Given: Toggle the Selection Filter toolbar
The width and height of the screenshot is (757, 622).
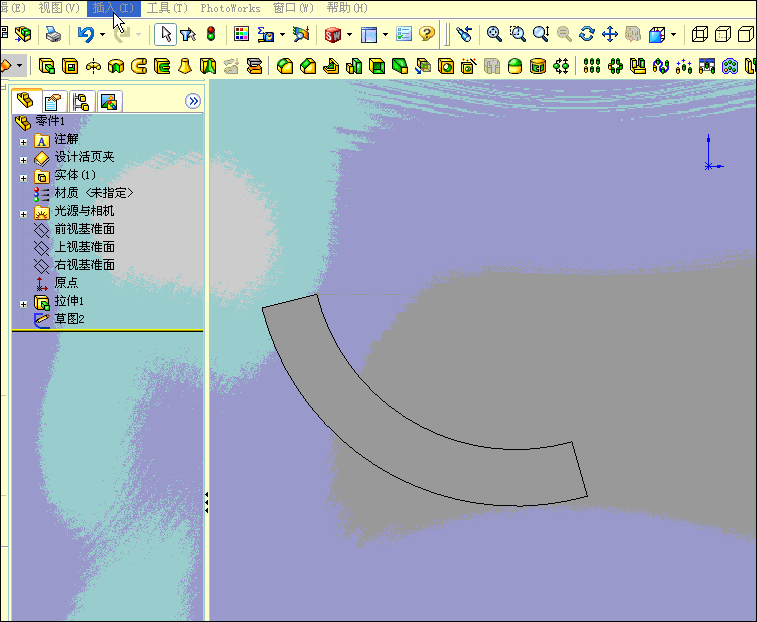Looking at the screenshot, I should [188, 34].
